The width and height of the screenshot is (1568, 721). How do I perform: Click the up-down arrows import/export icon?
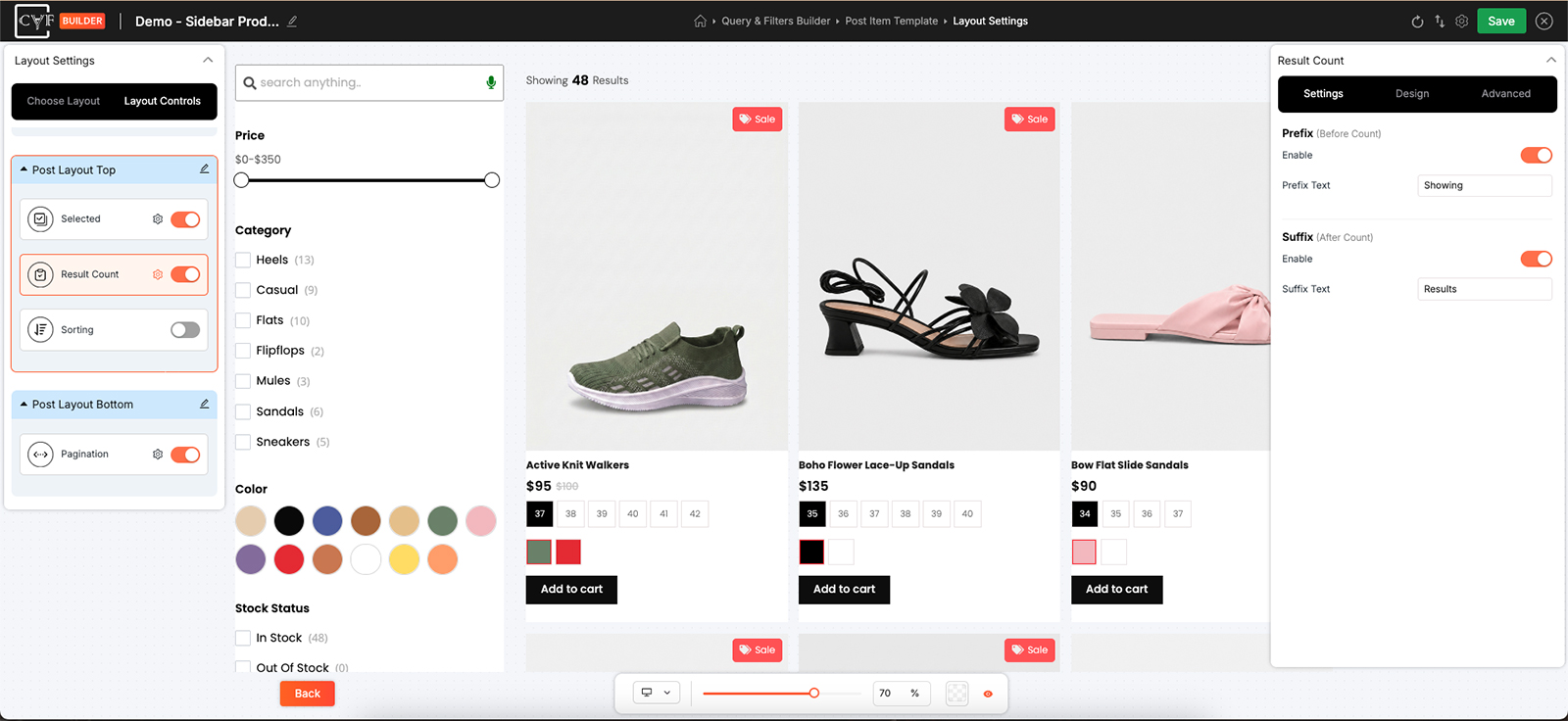[1440, 22]
